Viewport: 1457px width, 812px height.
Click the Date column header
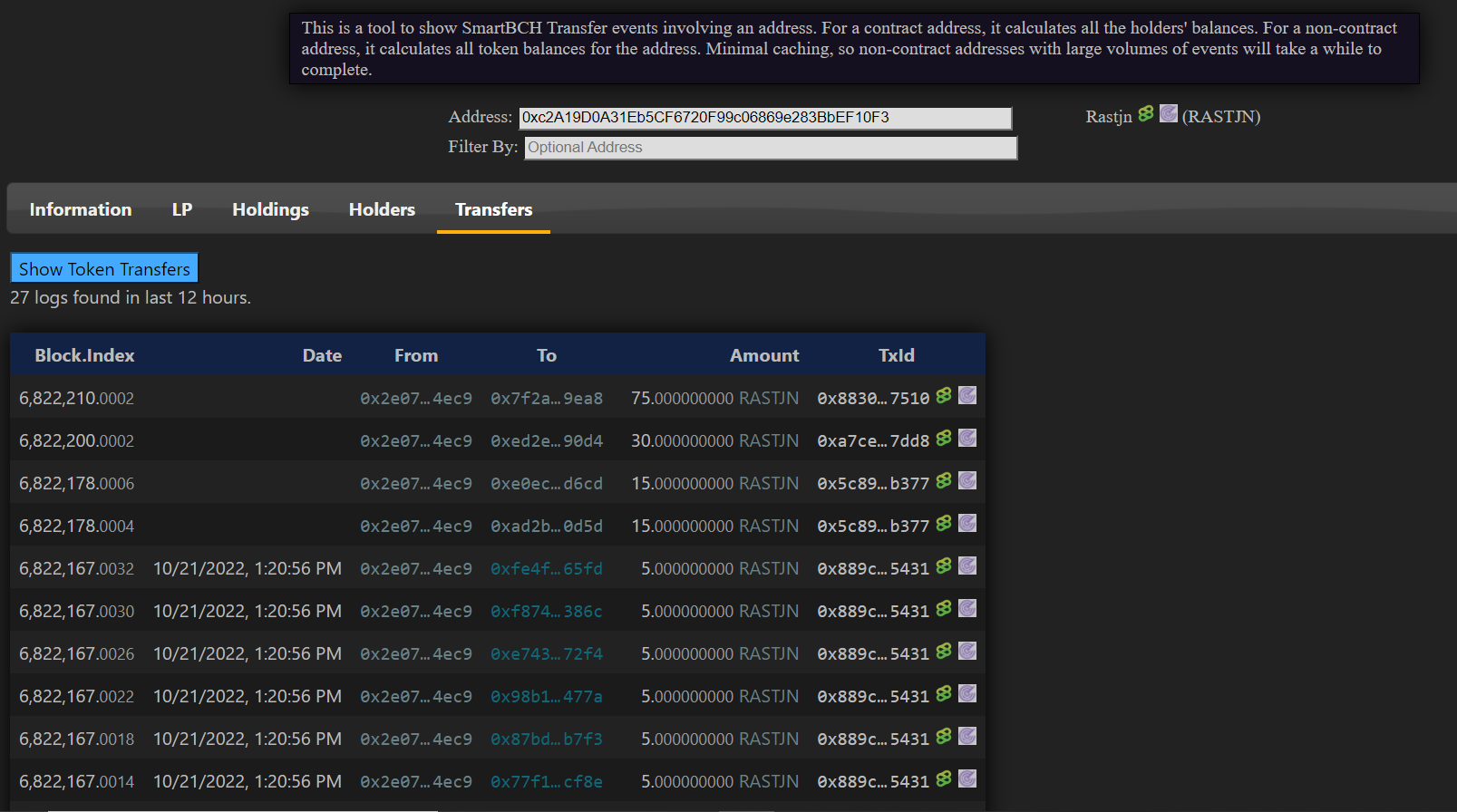(x=322, y=355)
